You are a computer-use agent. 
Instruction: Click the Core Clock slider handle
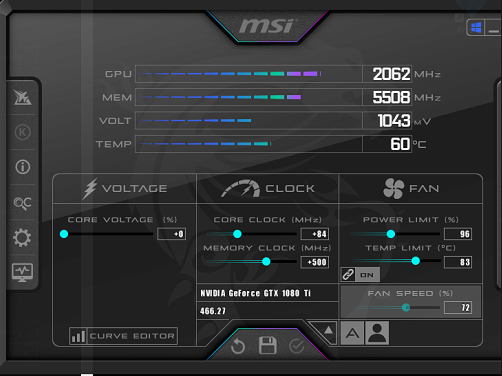coord(237,234)
